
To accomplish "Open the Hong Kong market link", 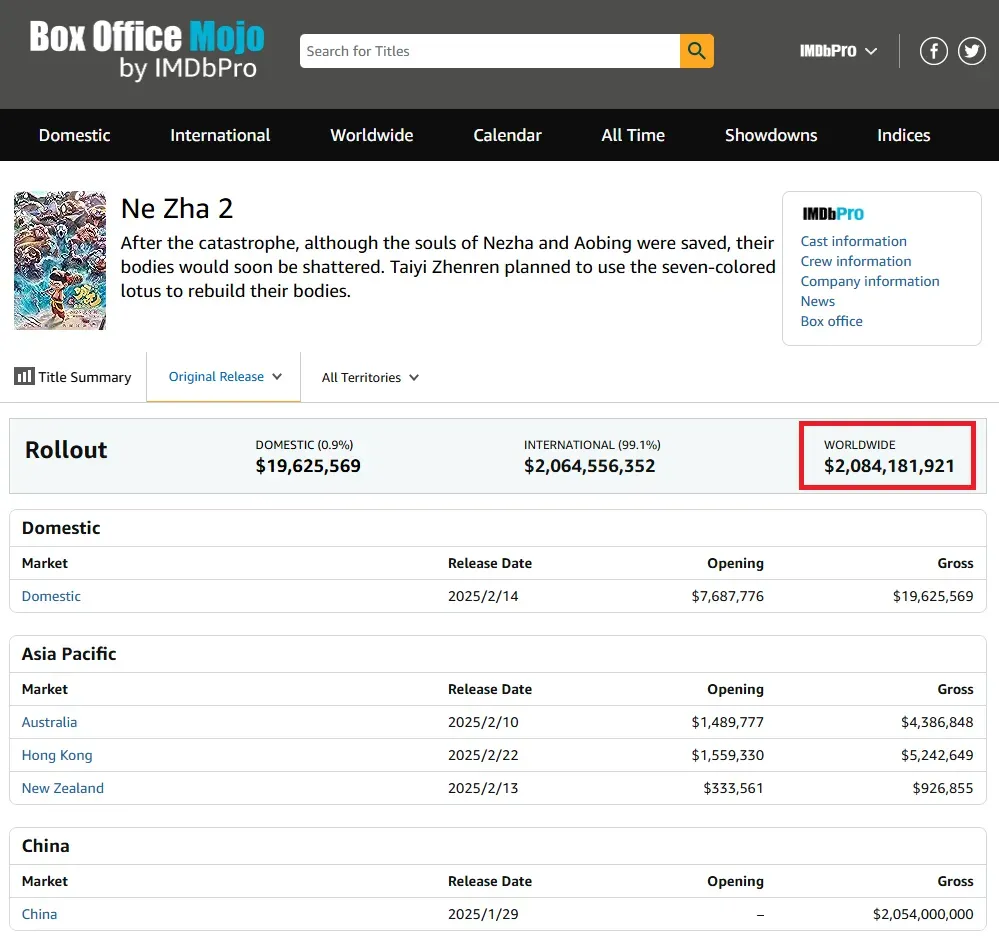I will (x=57, y=756).
